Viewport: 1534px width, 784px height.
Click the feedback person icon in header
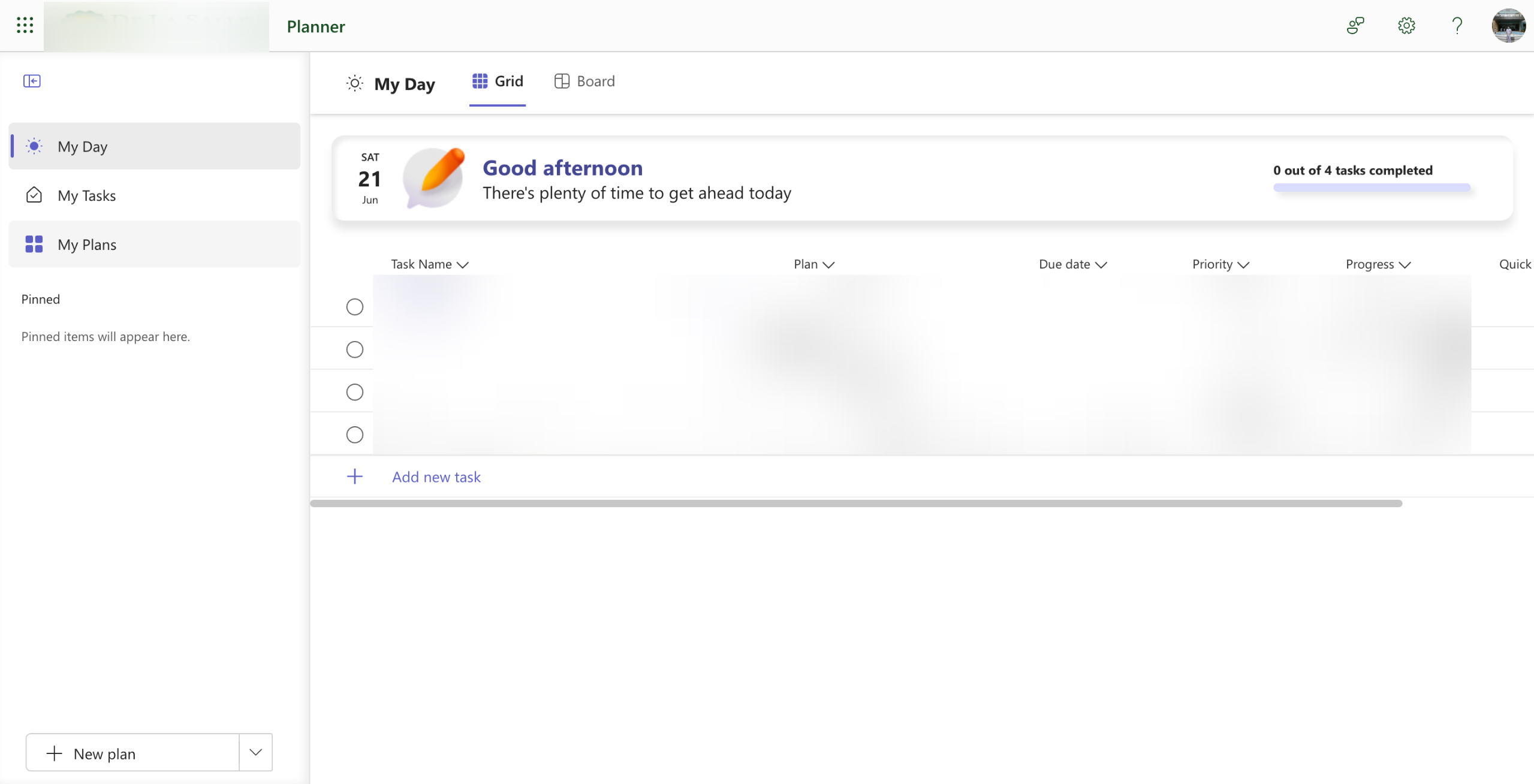pyautogui.click(x=1355, y=26)
